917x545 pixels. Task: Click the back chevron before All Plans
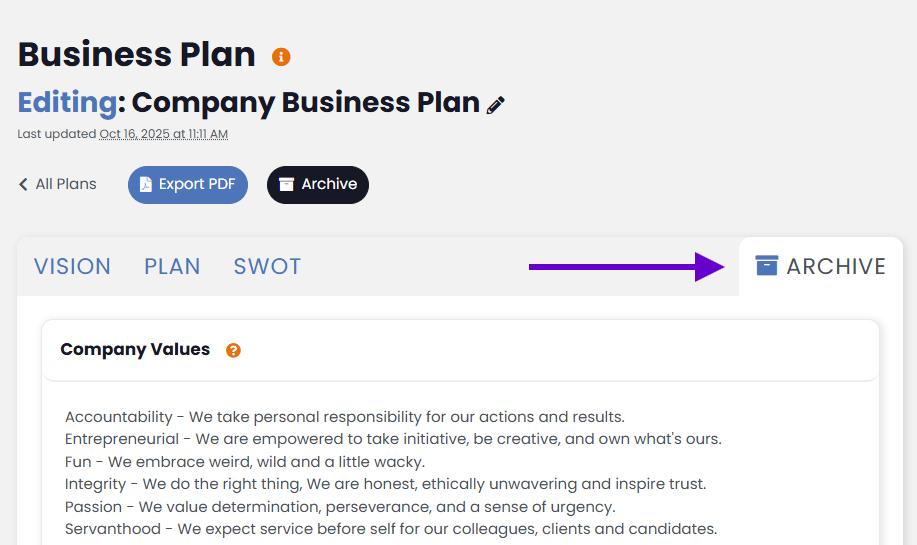tap(24, 184)
